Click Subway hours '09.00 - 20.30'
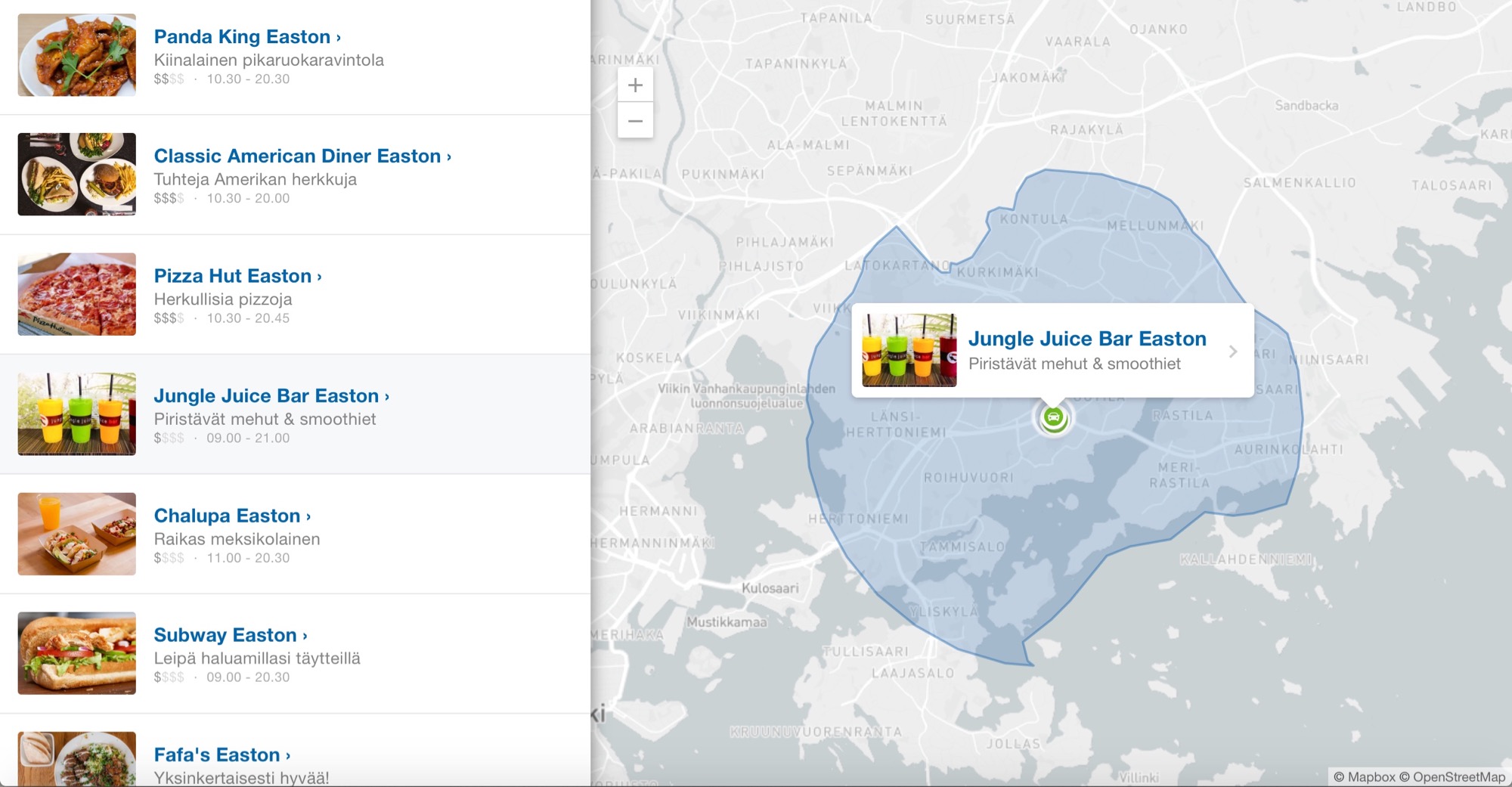This screenshot has width=1512, height=787. click(x=248, y=677)
